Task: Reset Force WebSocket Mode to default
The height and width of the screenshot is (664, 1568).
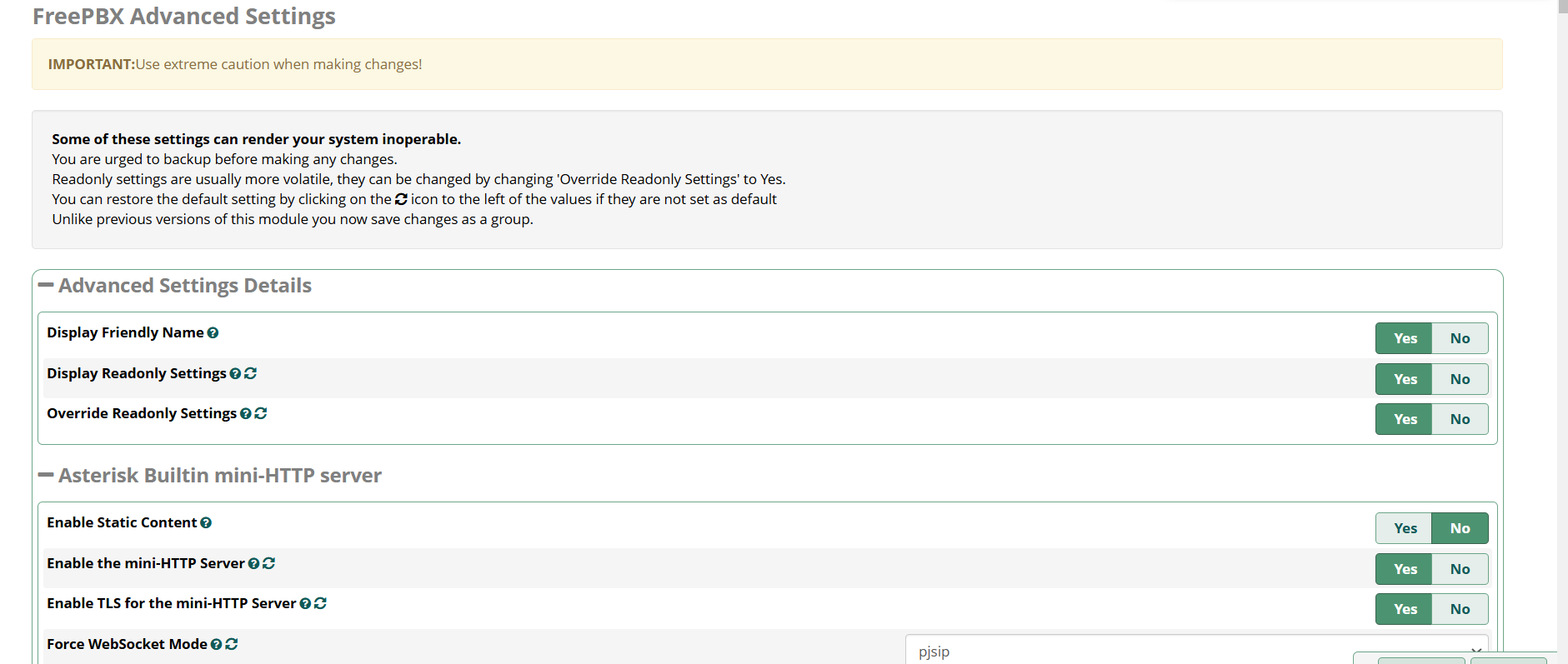Action: click(231, 644)
